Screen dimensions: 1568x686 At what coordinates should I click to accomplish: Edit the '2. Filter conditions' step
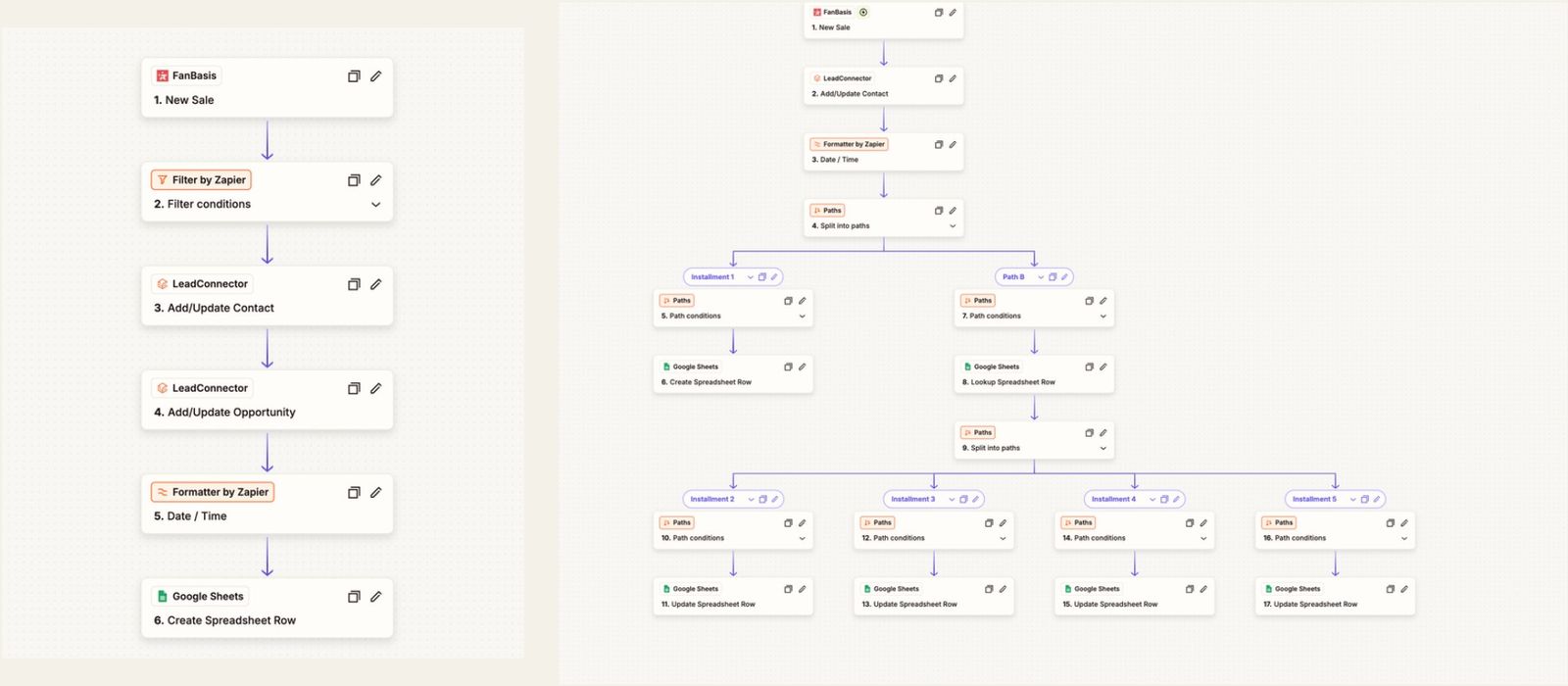(x=375, y=180)
